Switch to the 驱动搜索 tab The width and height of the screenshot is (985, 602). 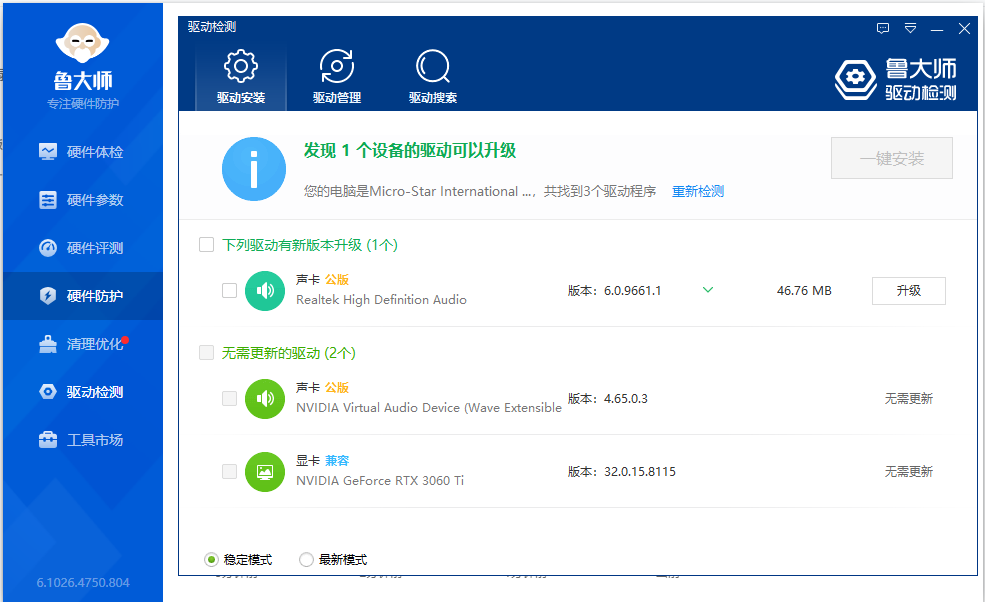[x=433, y=77]
